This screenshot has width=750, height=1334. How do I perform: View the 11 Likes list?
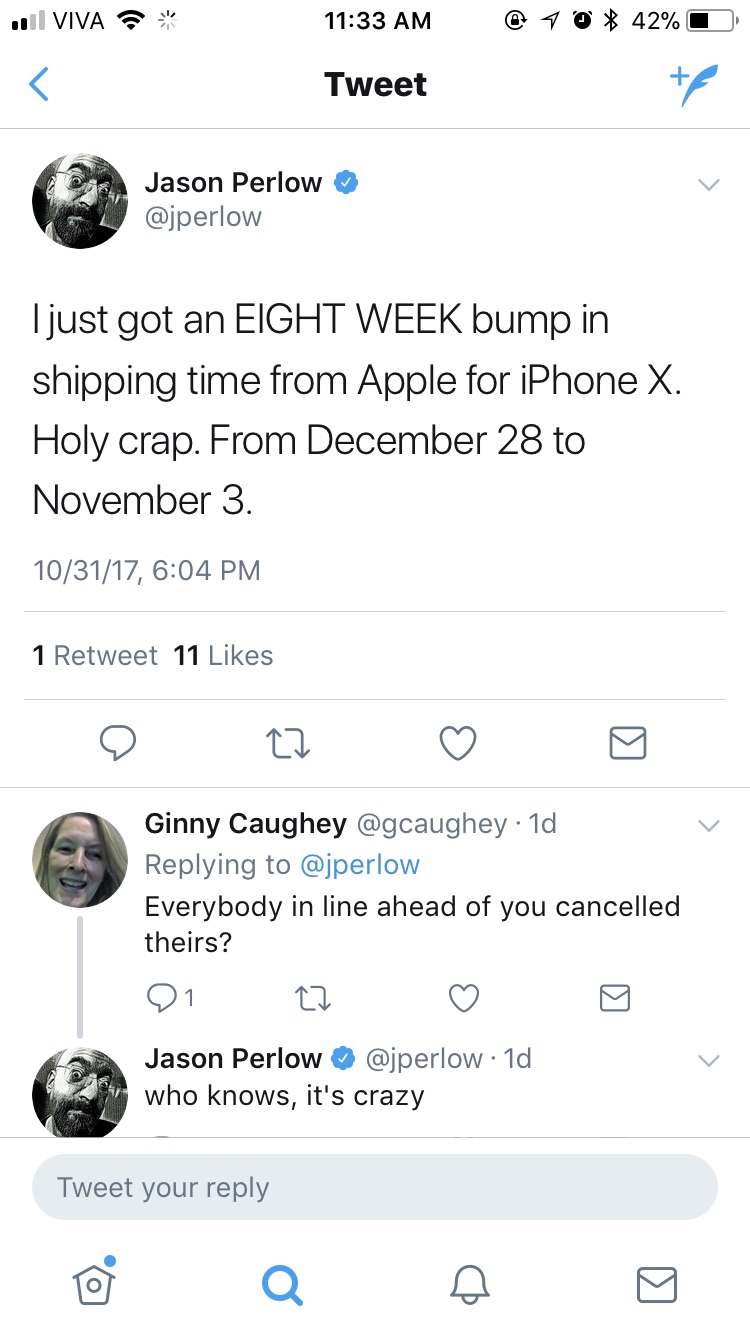[223, 656]
